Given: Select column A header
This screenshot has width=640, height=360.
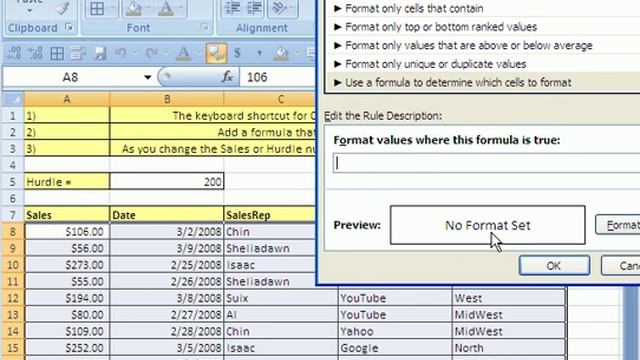Looking at the screenshot, I should pyautogui.click(x=67, y=99).
